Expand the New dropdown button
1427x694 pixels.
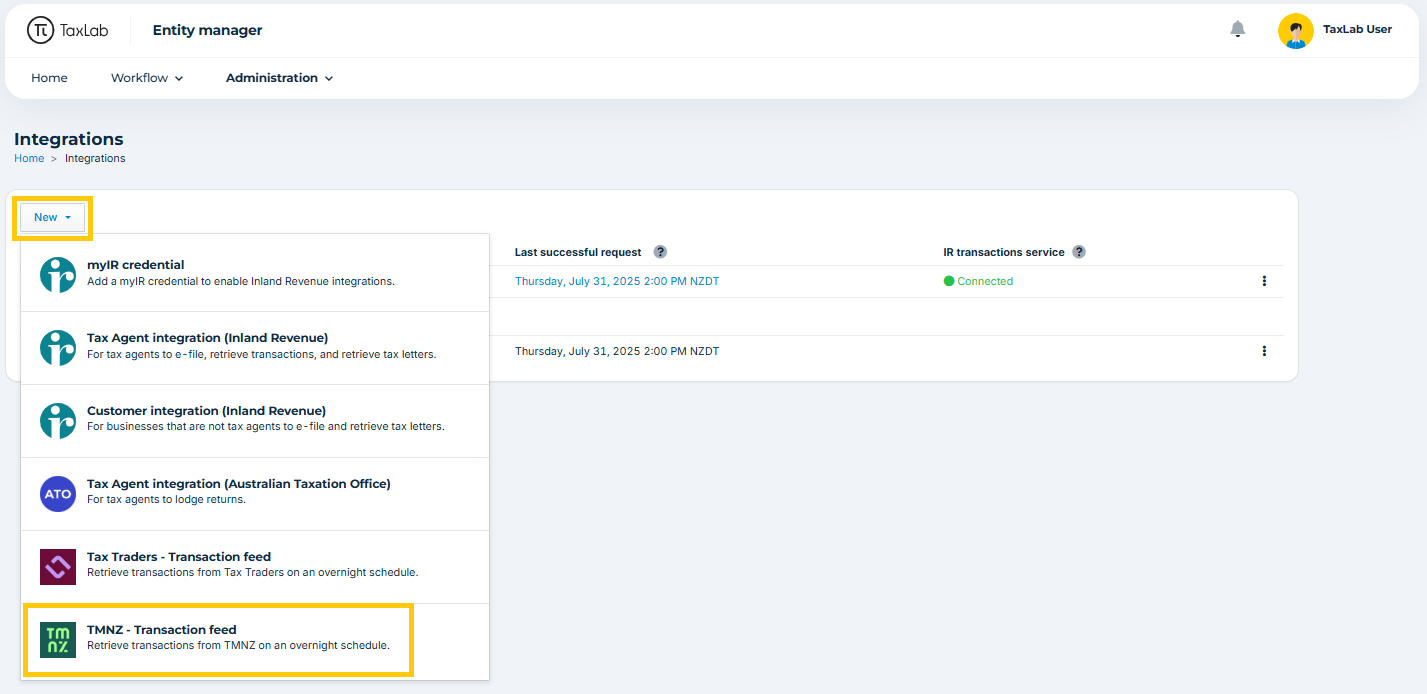[x=52, y=217]
